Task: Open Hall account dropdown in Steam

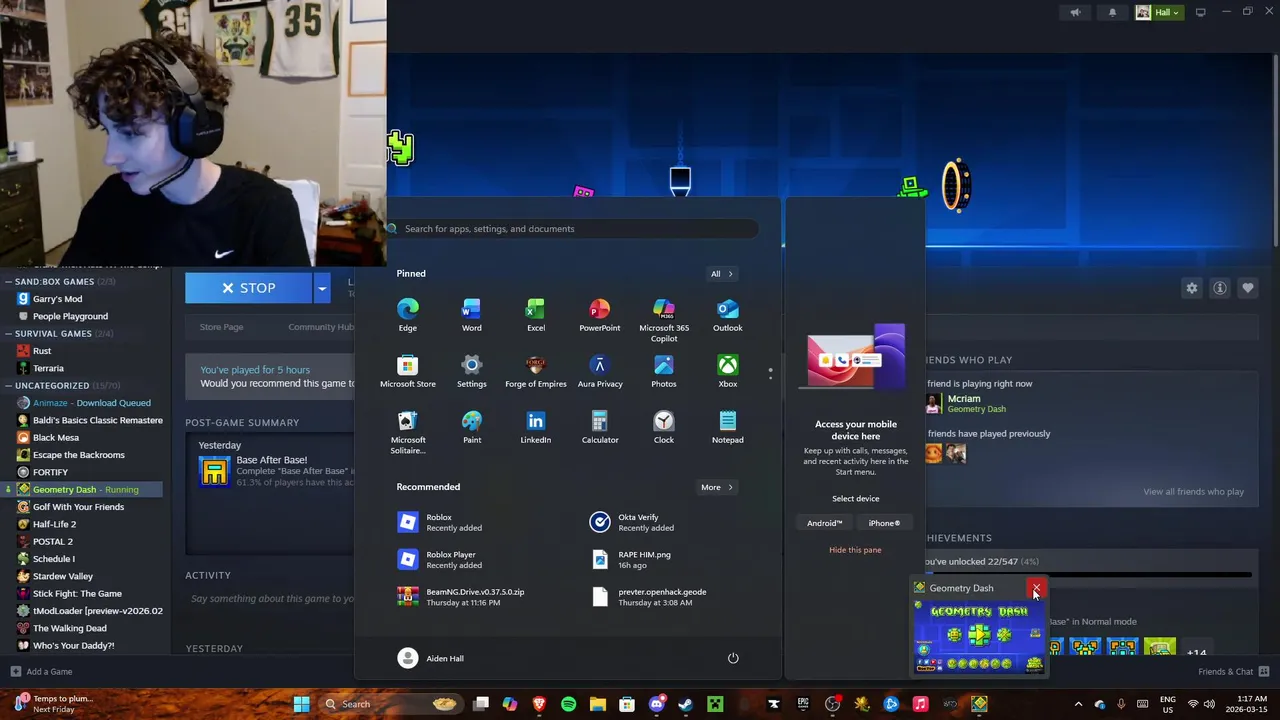Action: (x=1158, y=12)
